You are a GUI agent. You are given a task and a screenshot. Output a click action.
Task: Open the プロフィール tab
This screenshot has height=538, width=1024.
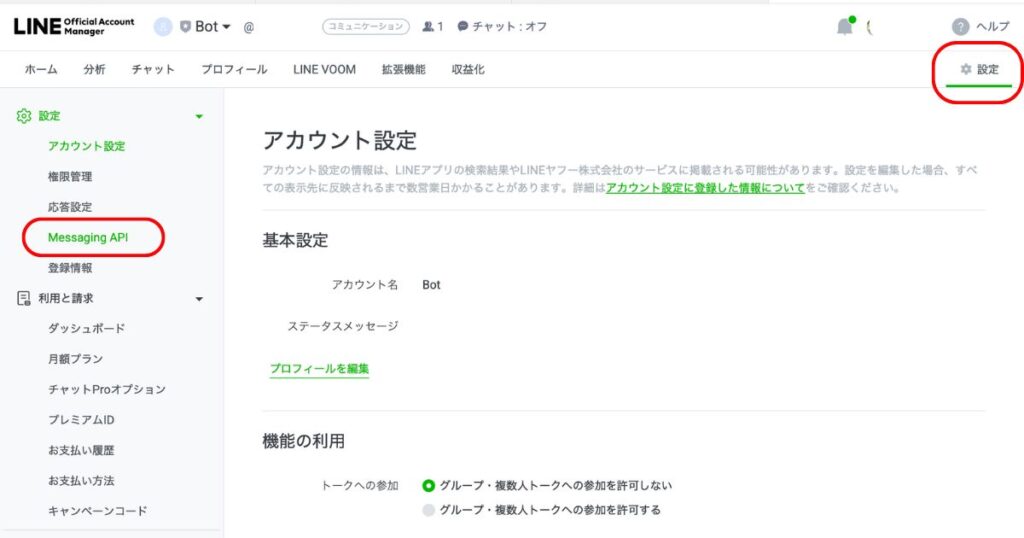click(x=234, y=69)
